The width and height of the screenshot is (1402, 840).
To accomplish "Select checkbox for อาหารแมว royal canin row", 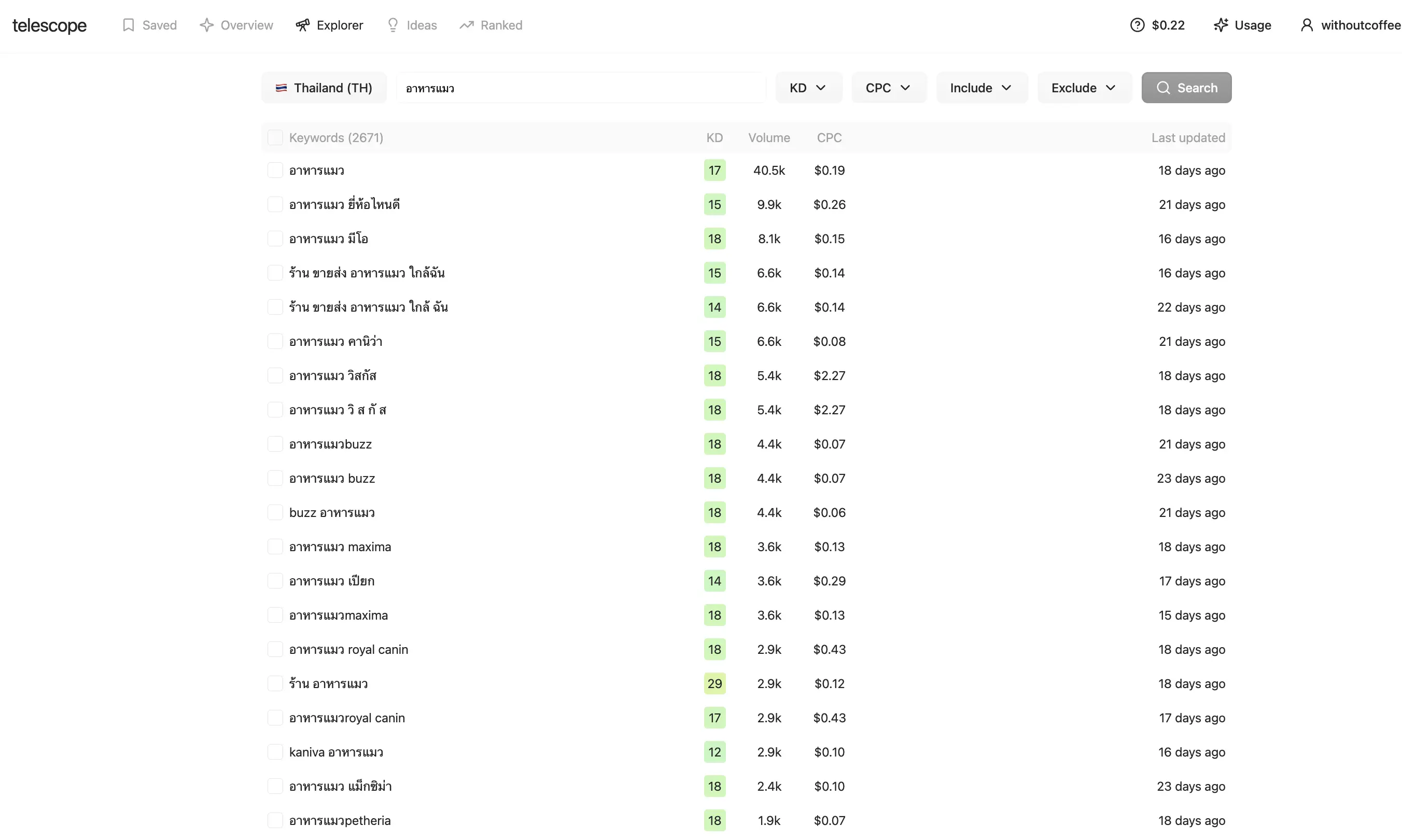I will (275, 649).
